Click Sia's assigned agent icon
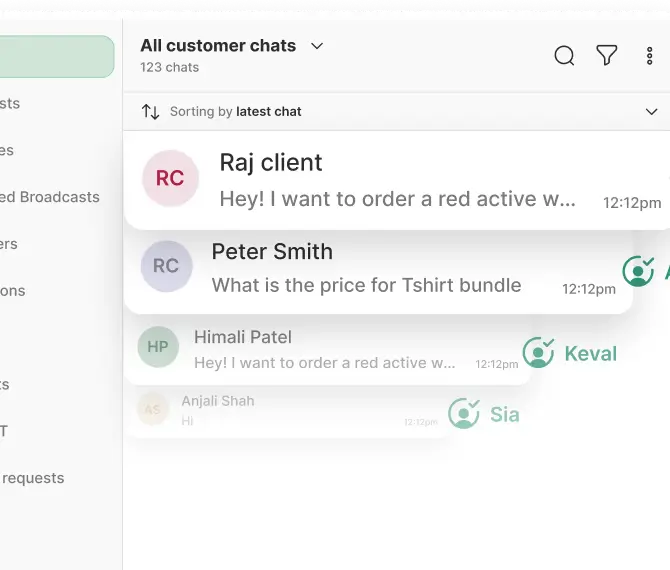 click(x=463, y=414)
